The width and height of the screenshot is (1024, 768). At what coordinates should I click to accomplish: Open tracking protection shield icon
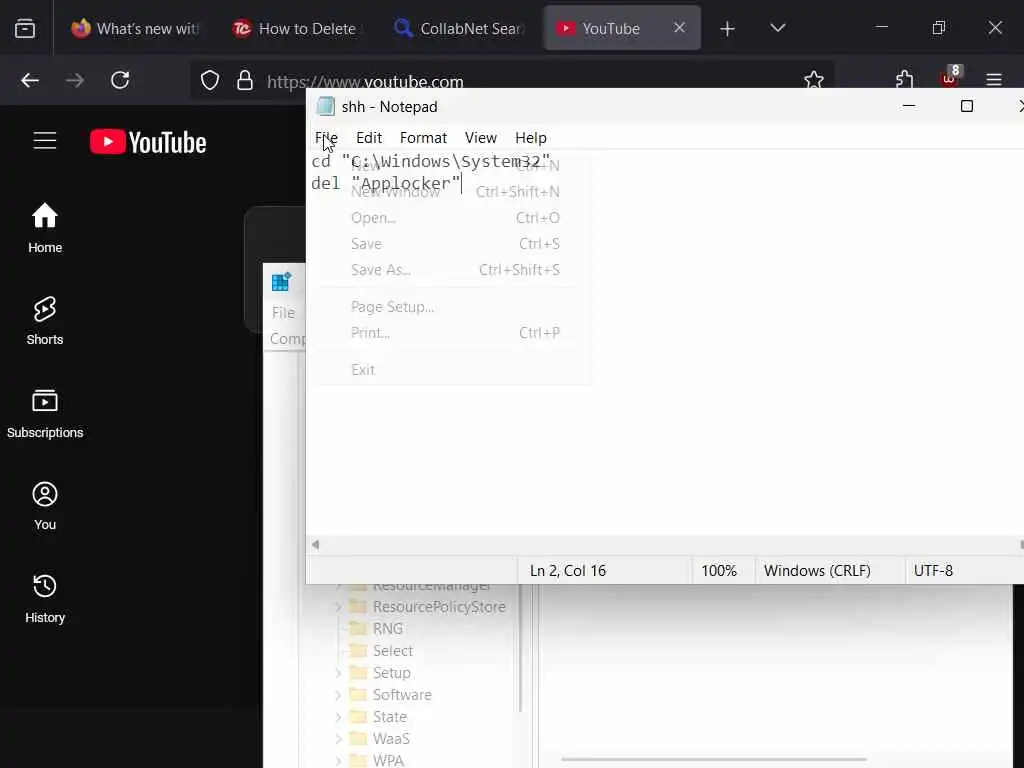pos(210,80)
